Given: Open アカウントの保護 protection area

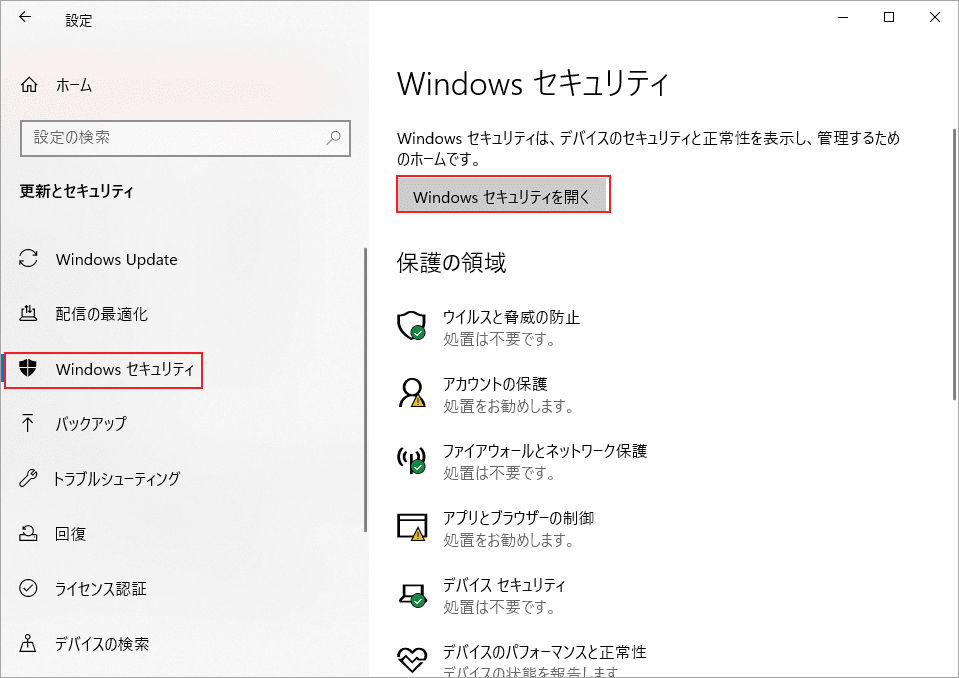Looking at the screenshot, I should pos(495,384).
